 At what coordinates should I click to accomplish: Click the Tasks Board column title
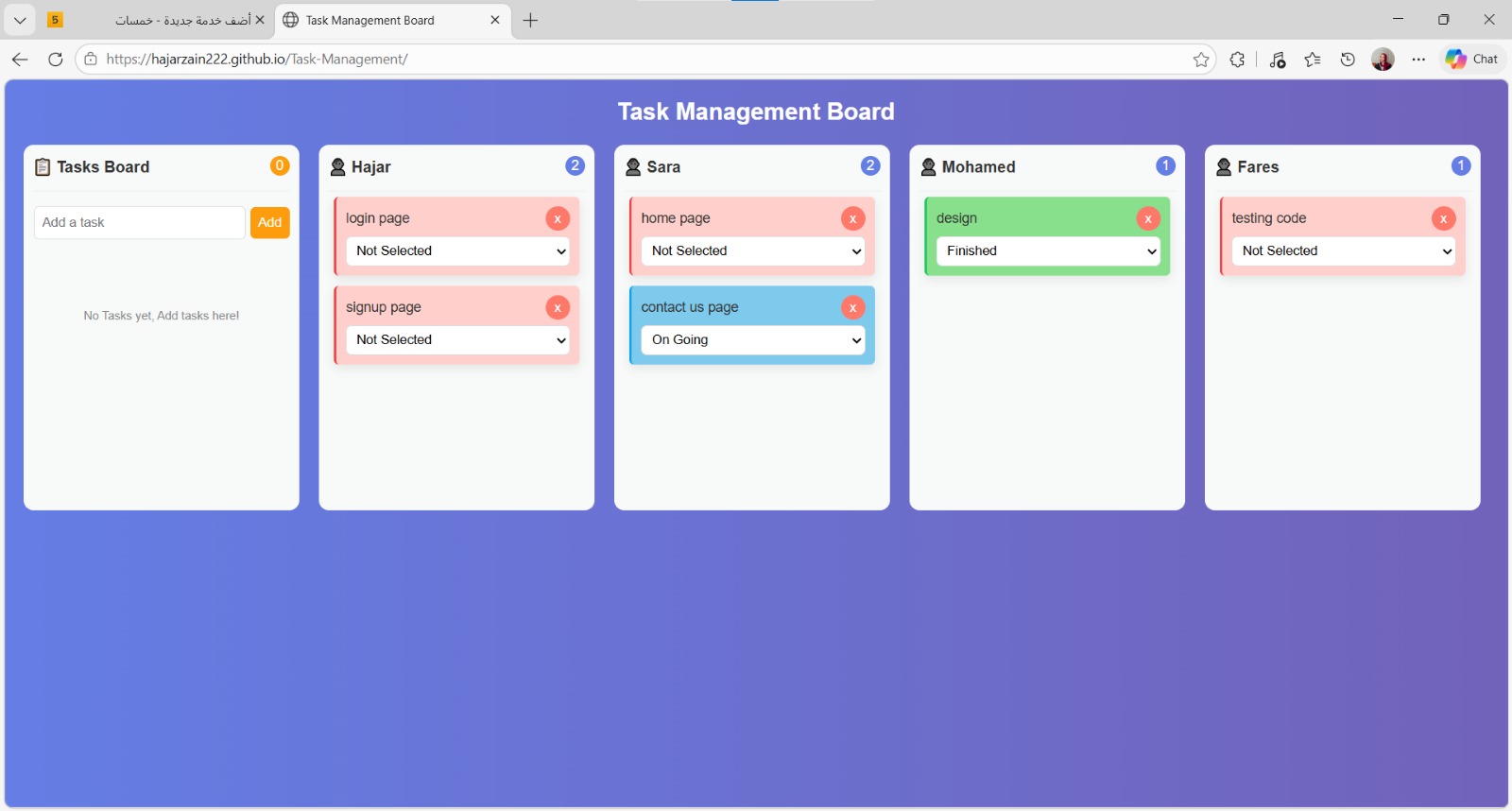click(103, 167)
